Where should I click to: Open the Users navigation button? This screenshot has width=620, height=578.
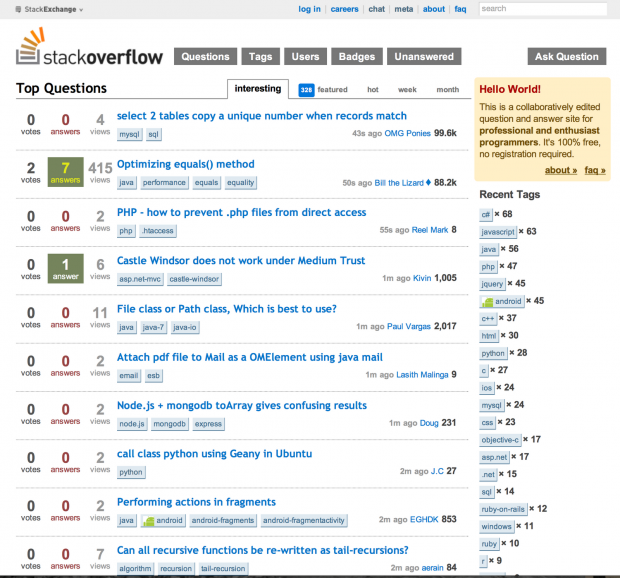(305, 57)
